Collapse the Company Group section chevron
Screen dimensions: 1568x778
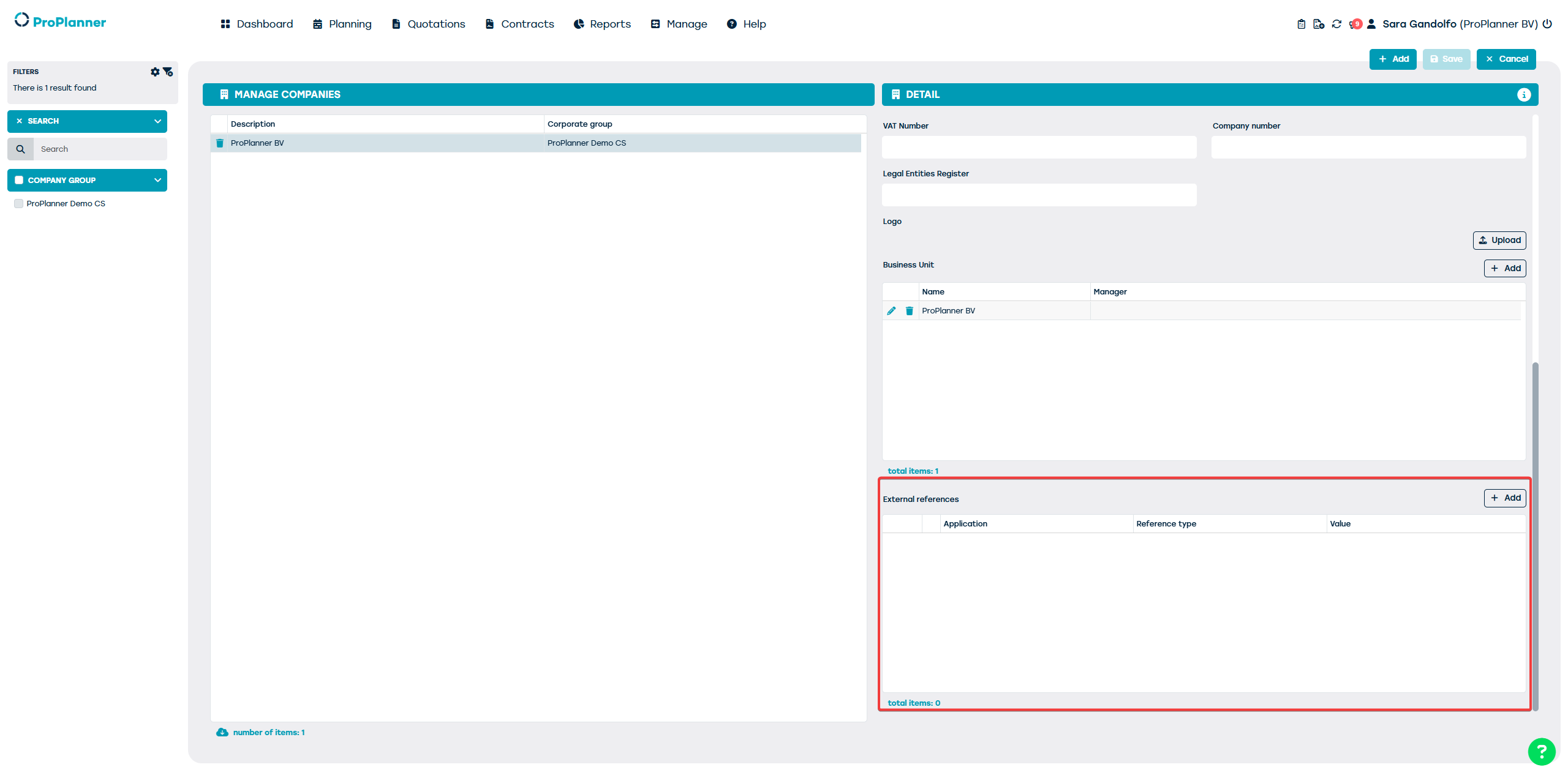(157, 180)
